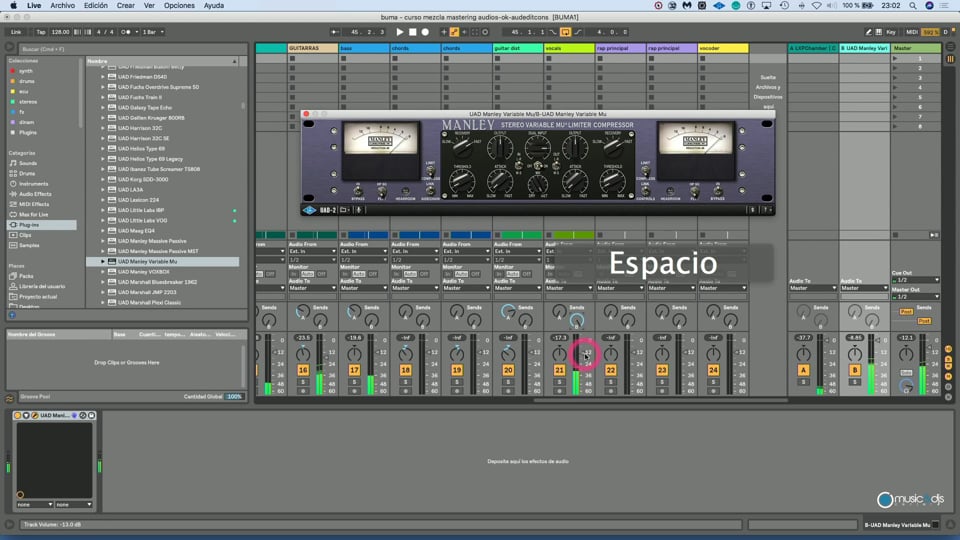Screen dimensions: 960x540
Task: Expand UAD Lexicon 224 entry
Action: 103,200
